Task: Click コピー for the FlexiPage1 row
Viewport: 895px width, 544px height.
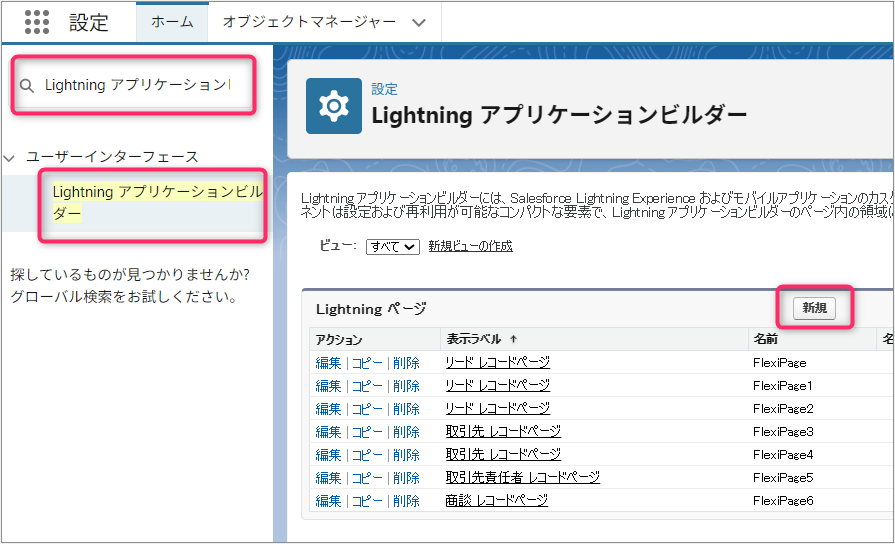Action: (367, 386)
